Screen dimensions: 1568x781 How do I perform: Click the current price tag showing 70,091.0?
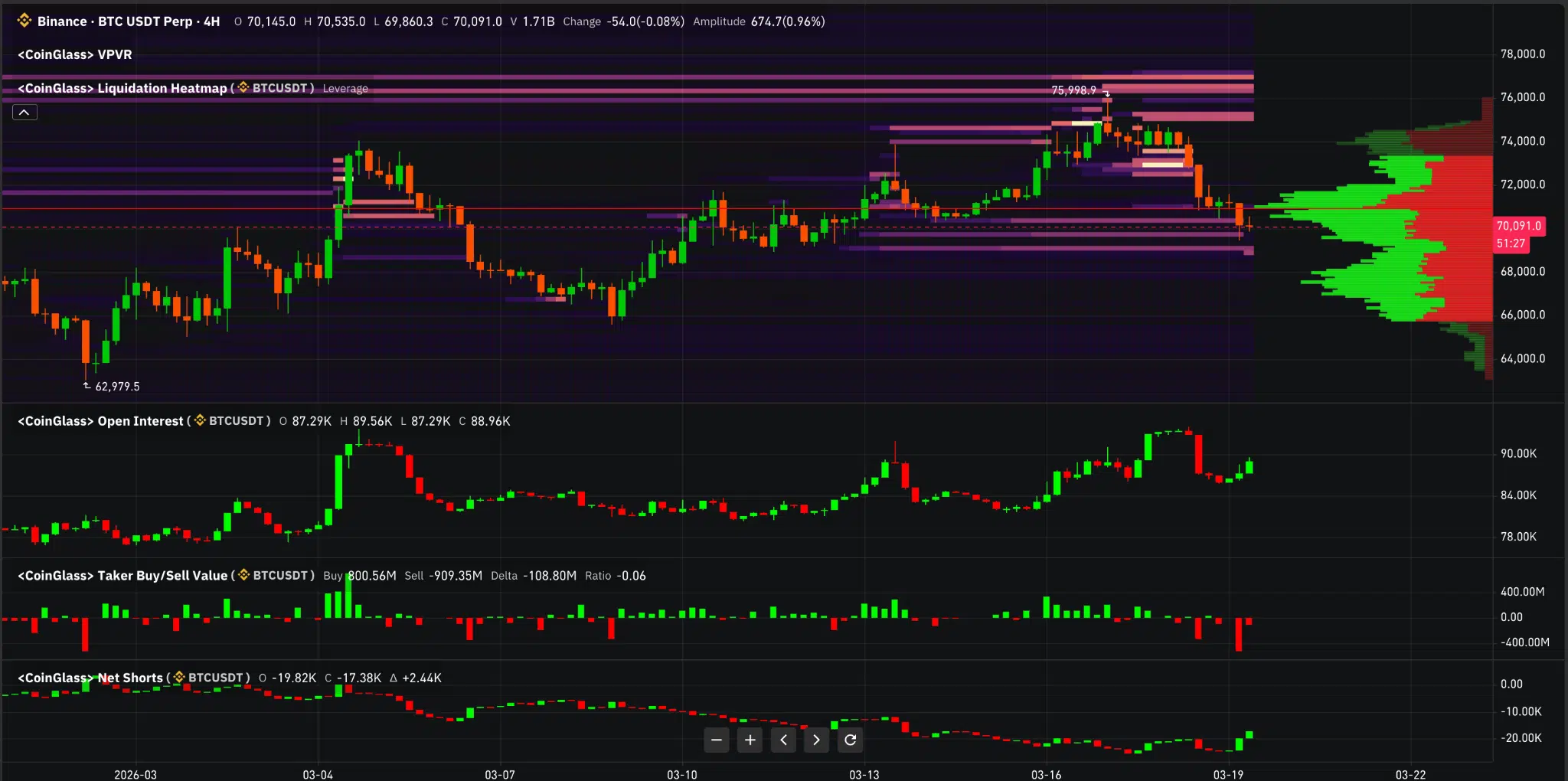1519,226
